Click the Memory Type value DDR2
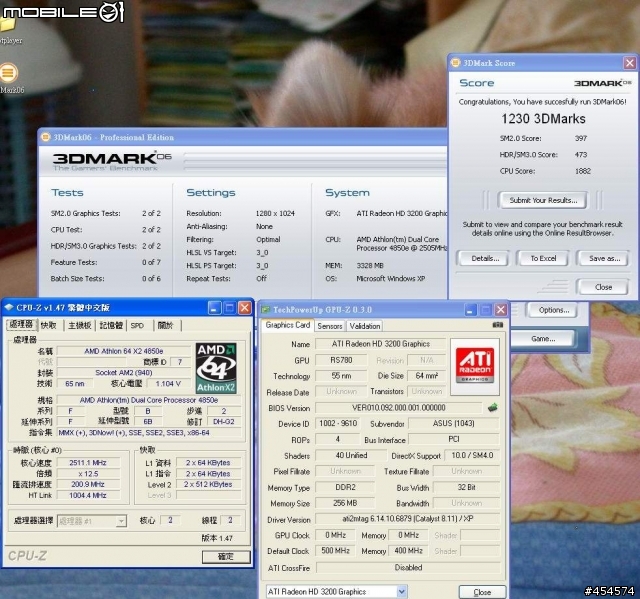 [345, 487]
